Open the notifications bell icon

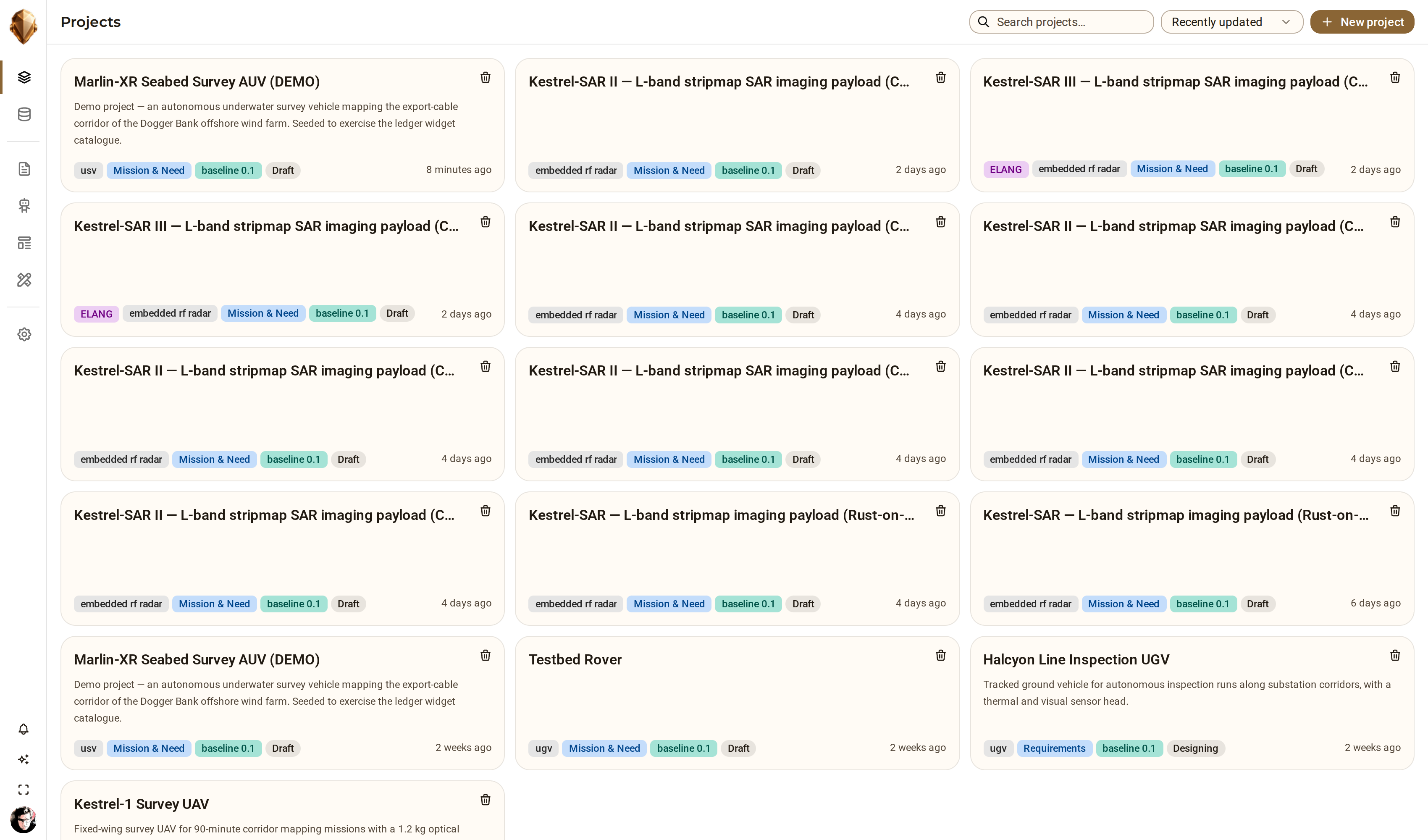coord(23,729)
